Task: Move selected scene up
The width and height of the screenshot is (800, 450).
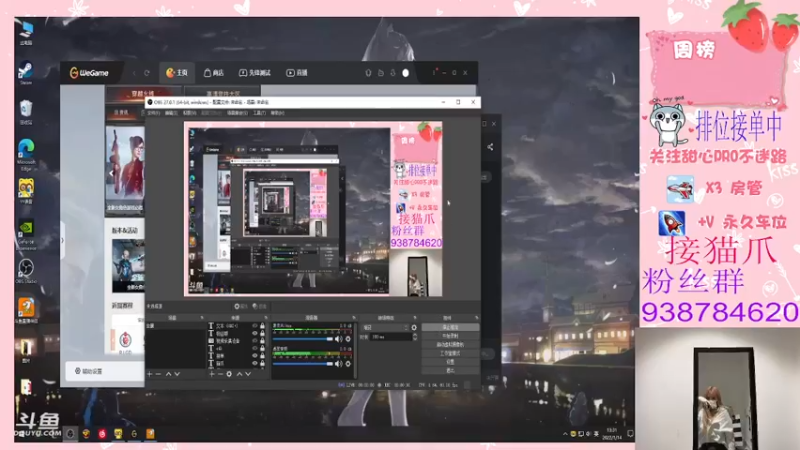Action: (168, 374)
